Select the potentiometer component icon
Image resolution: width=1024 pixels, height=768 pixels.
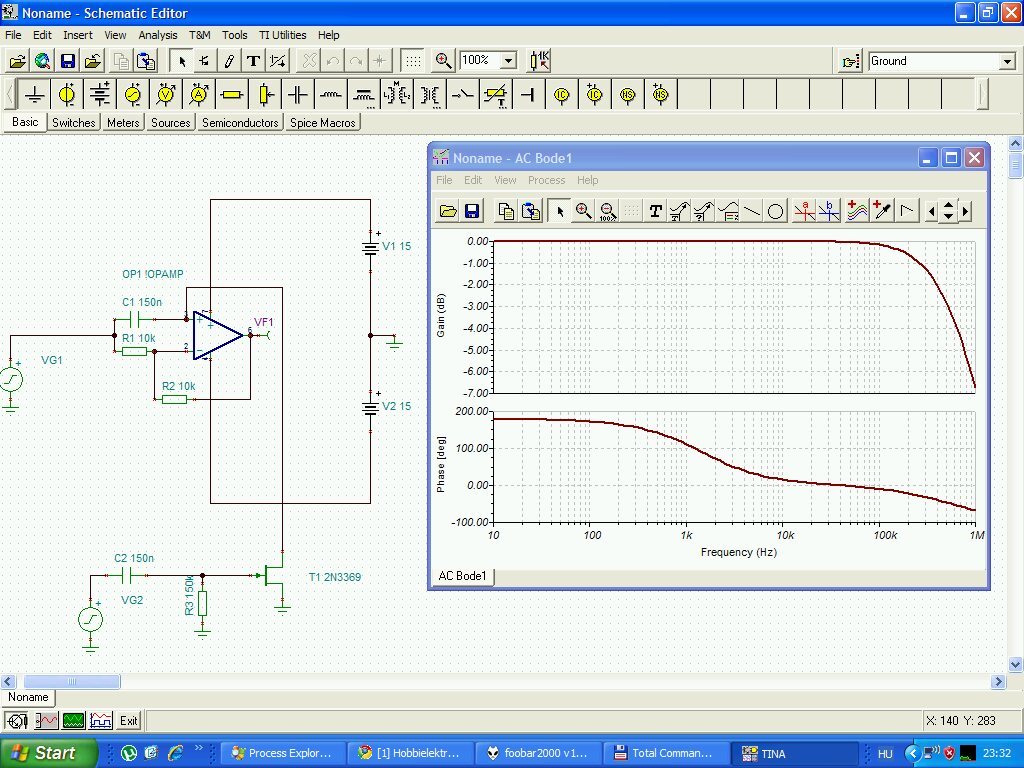[x=265, y=95]
